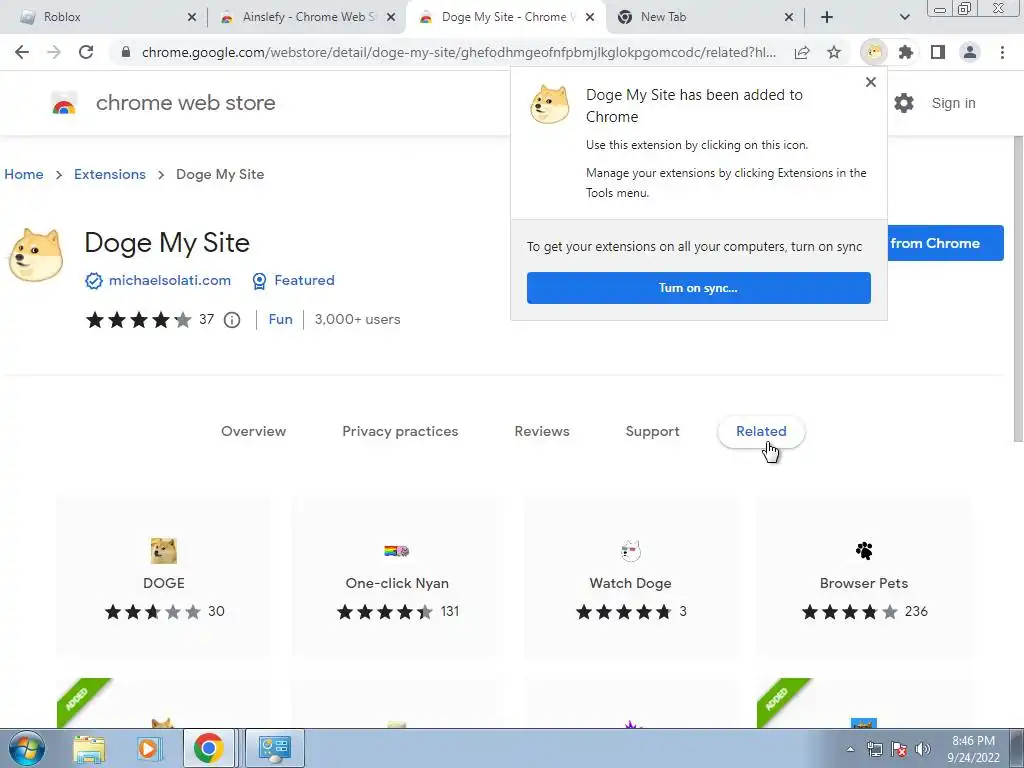Go to the Extensions breadcrumb link
Image resolution: width=1024 pixels, height=768 pixels.
pos(110,174)
